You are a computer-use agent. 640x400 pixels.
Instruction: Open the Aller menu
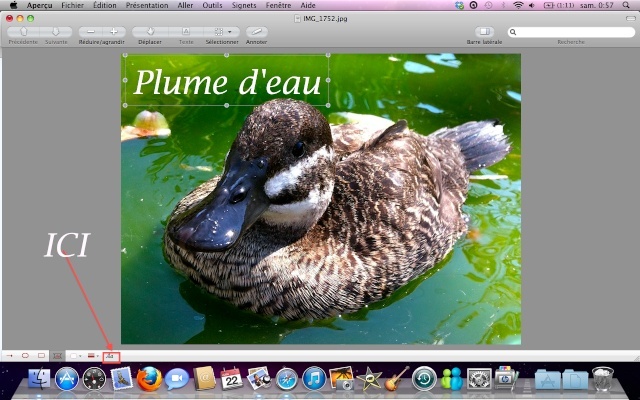(185, 5)
